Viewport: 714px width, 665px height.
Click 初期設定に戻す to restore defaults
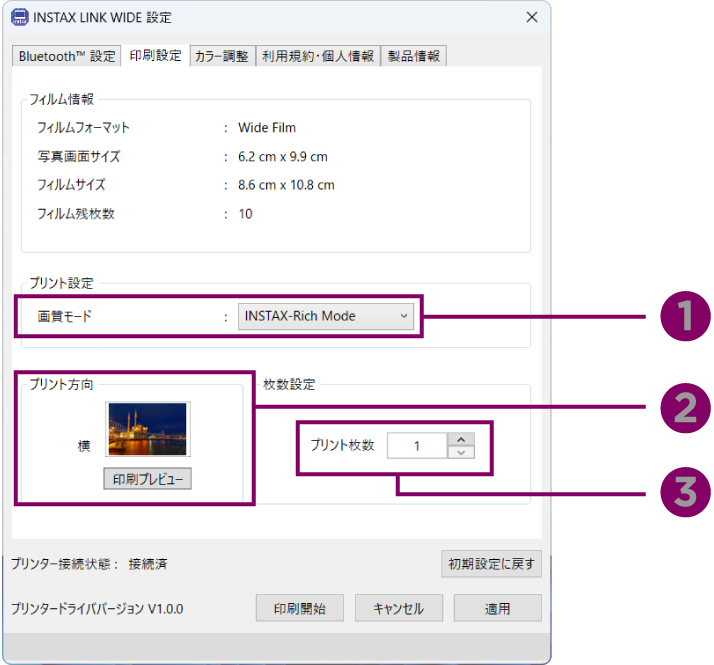[x=491, y=564]
